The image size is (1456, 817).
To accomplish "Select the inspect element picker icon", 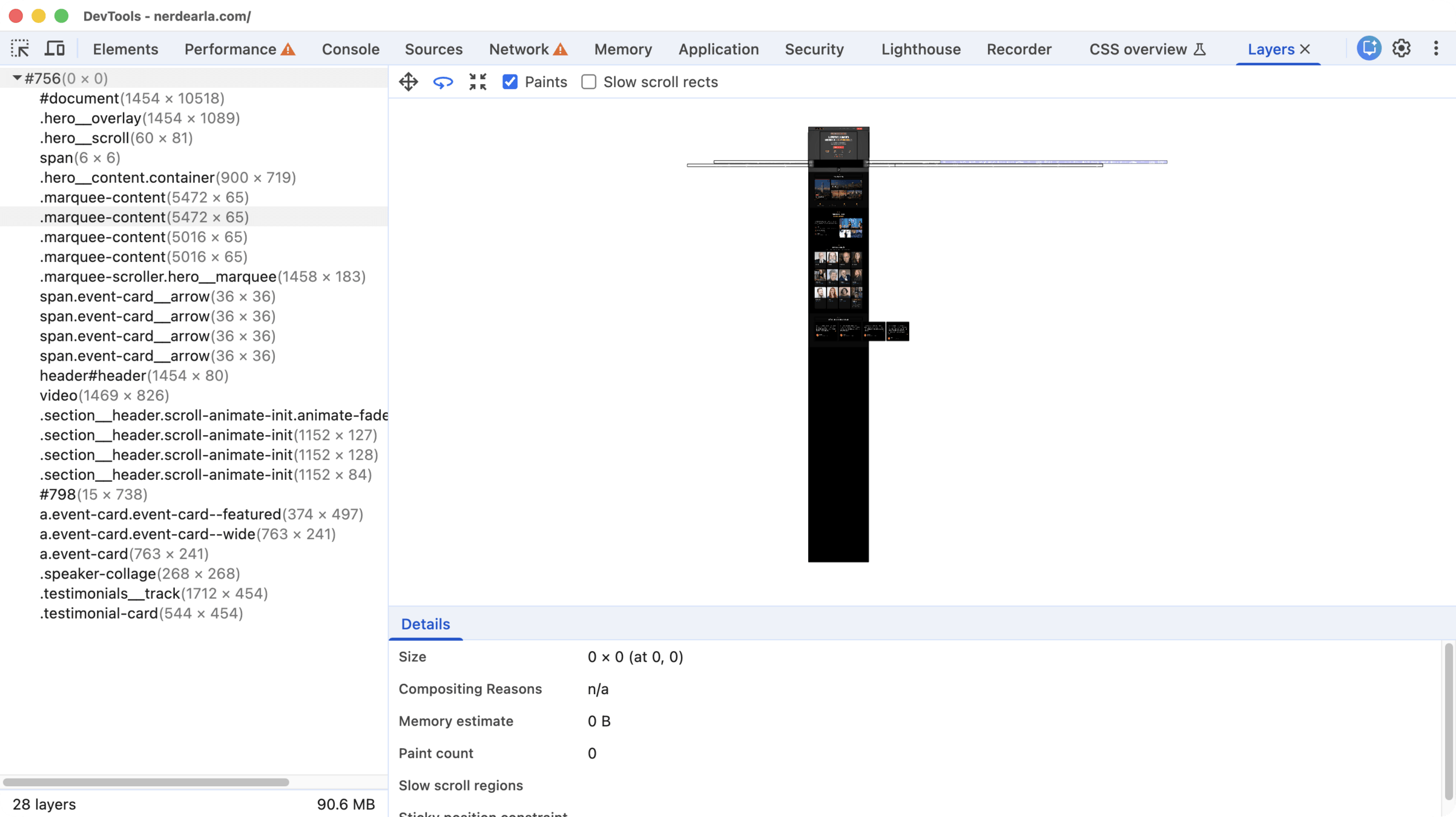I will point(20,48).
